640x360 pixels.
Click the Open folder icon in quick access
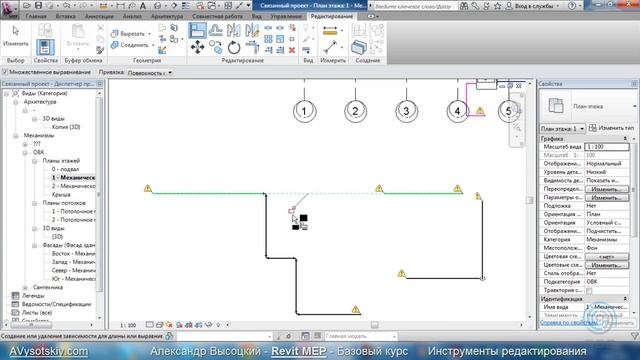27,6
